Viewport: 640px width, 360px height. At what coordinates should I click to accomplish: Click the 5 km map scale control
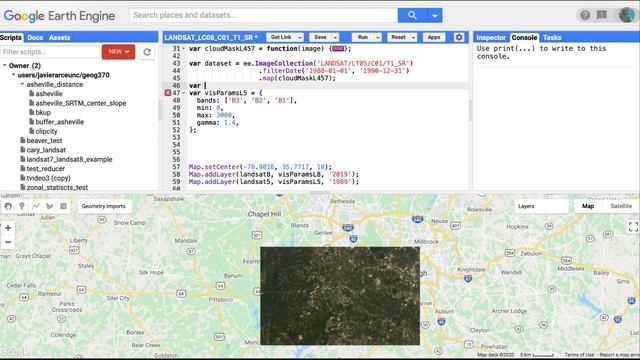click(537, 355)
